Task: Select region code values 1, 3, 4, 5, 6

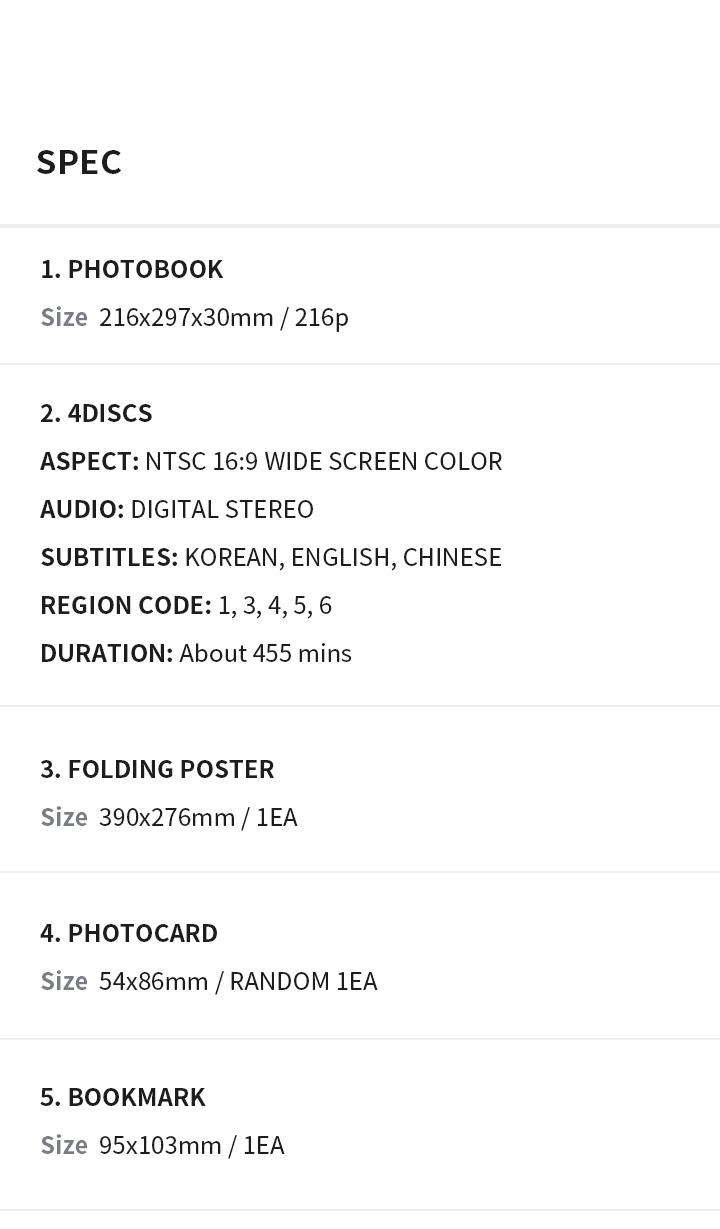Action: tap(275, 605)
